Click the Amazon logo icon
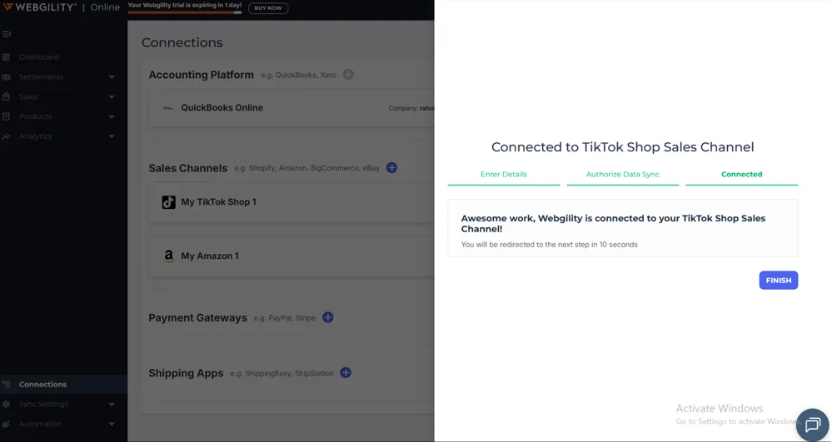 click(x=169, y=256)
